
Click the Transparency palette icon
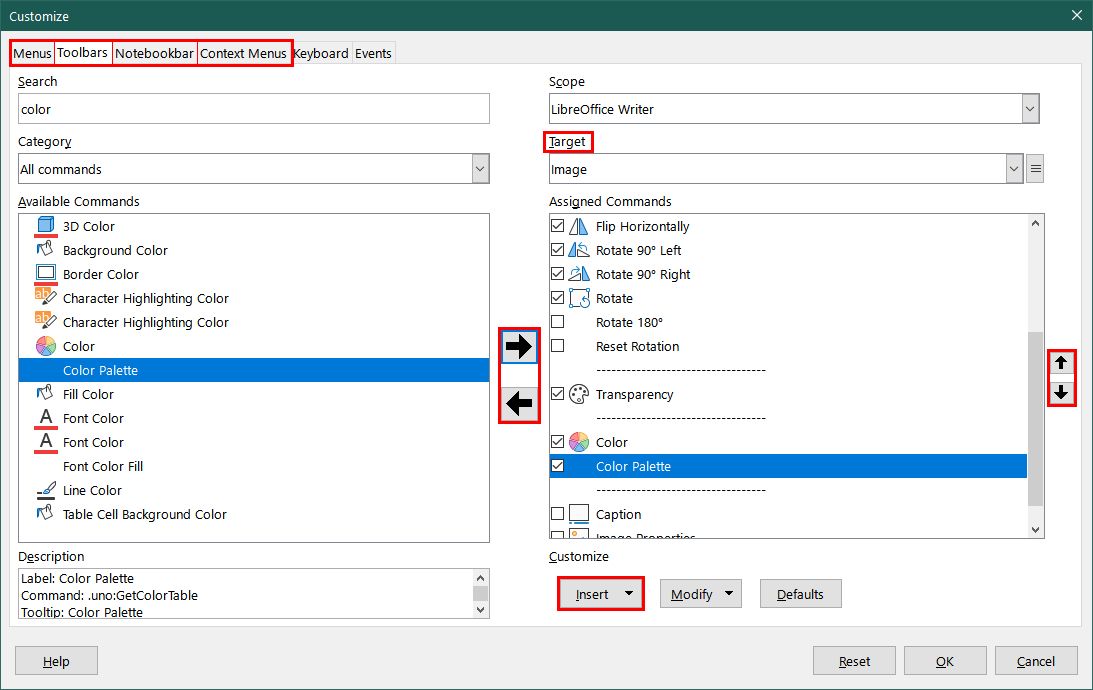[x=579, y=394]
